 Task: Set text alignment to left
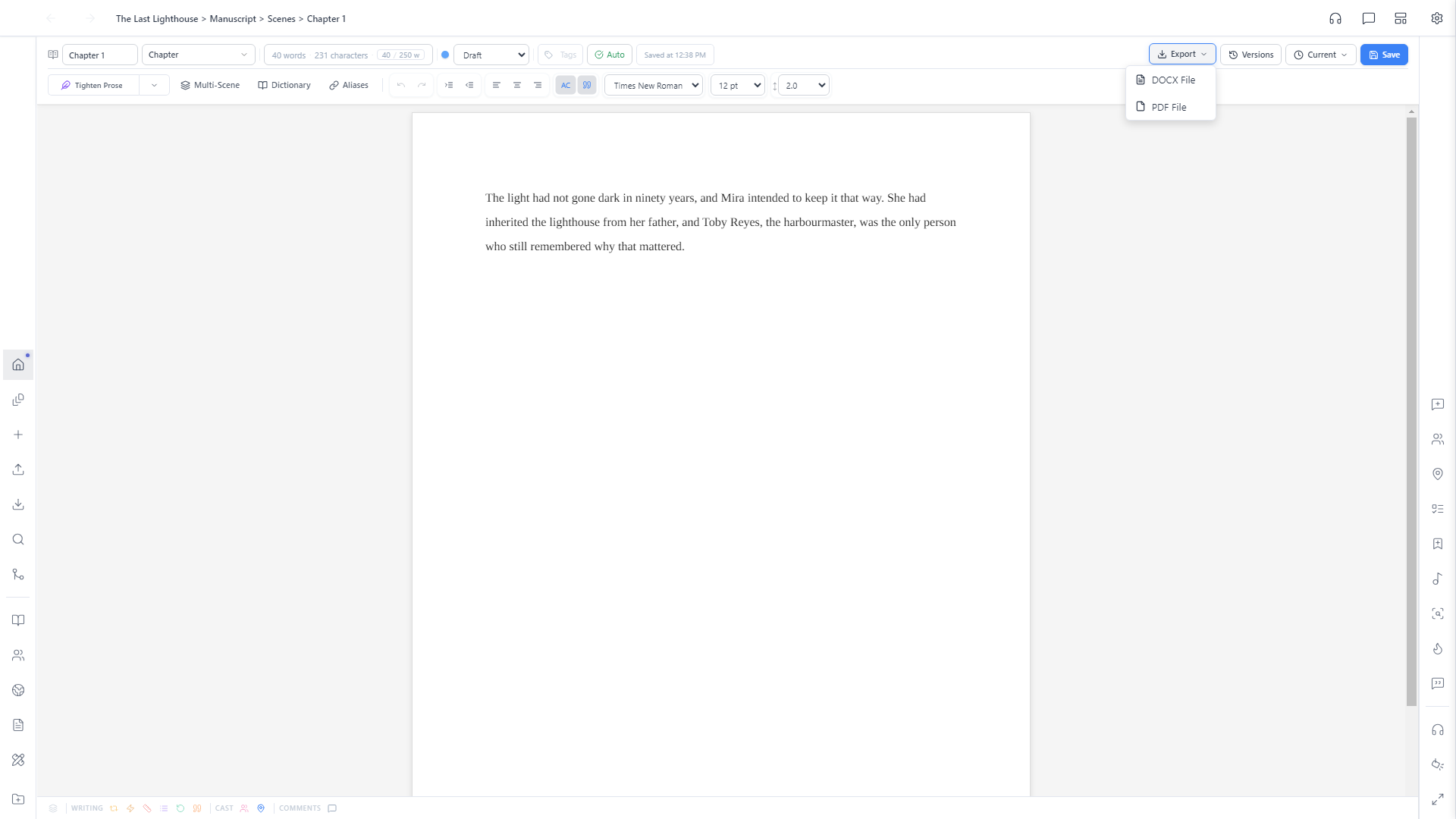[x=497, y=85]
